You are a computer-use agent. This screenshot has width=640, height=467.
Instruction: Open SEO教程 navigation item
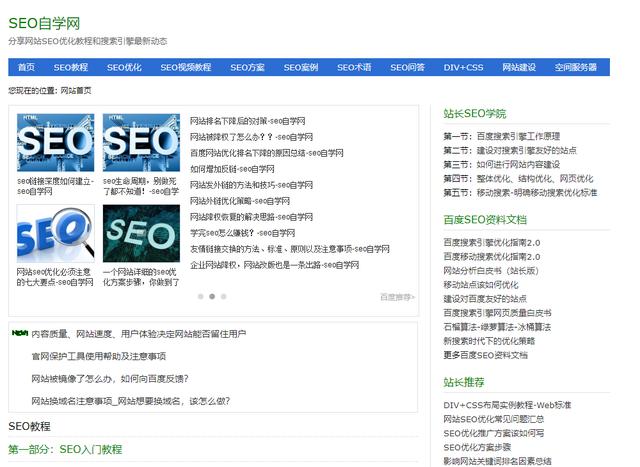(71, 67)
